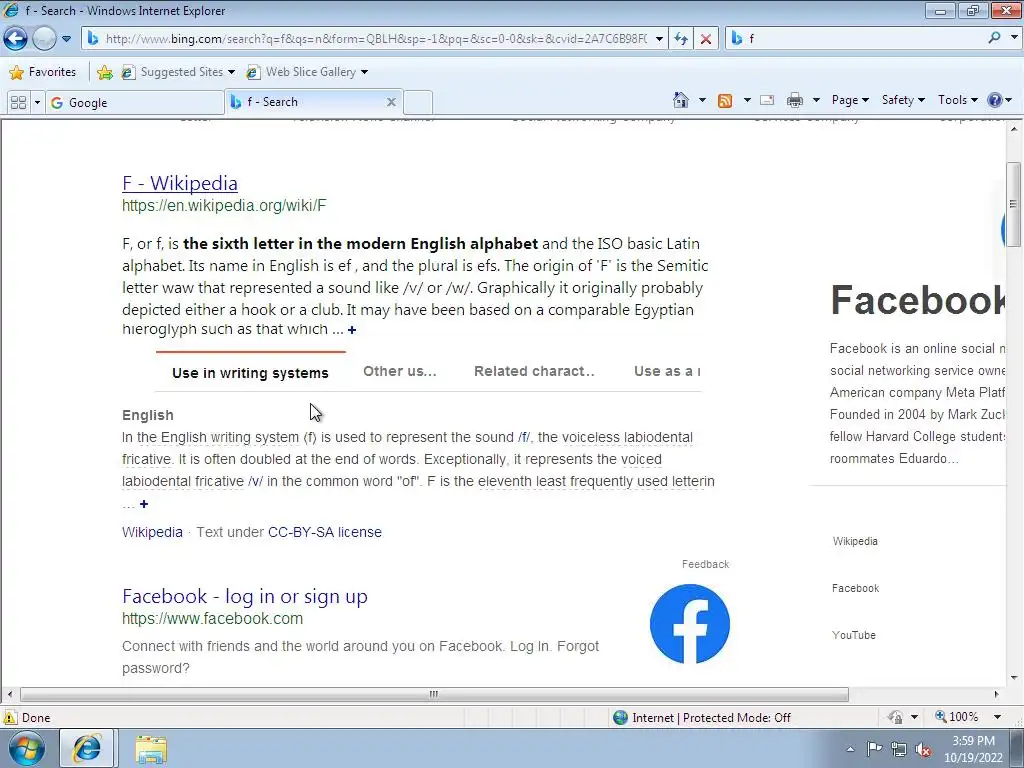
Task: Open the Print options dropdown arrow
Action: [816, 100]
